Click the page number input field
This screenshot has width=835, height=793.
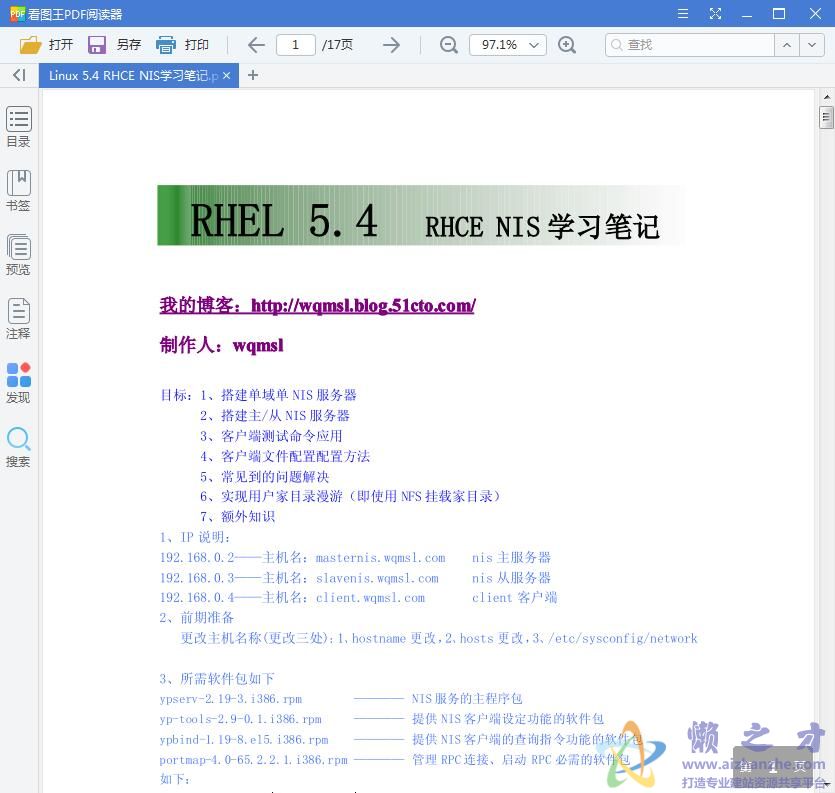point(295,44)
